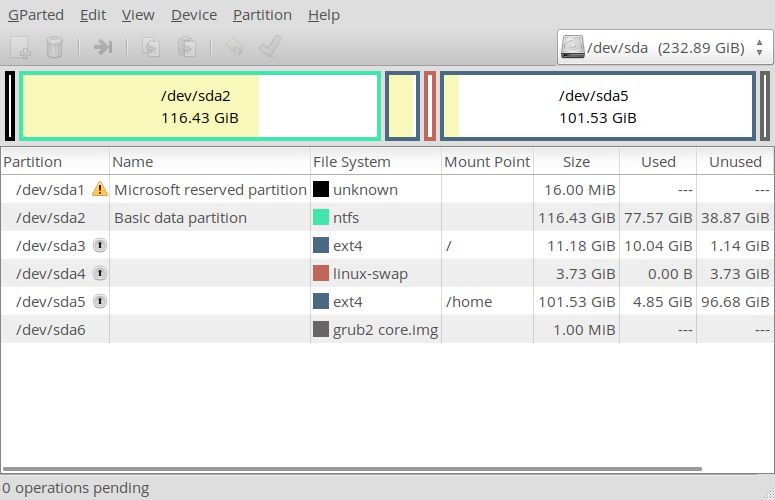Click the blue ext4 swatch in /dev/sda3 row
This screenshot has width=775, height=500.
pos(321,246)
